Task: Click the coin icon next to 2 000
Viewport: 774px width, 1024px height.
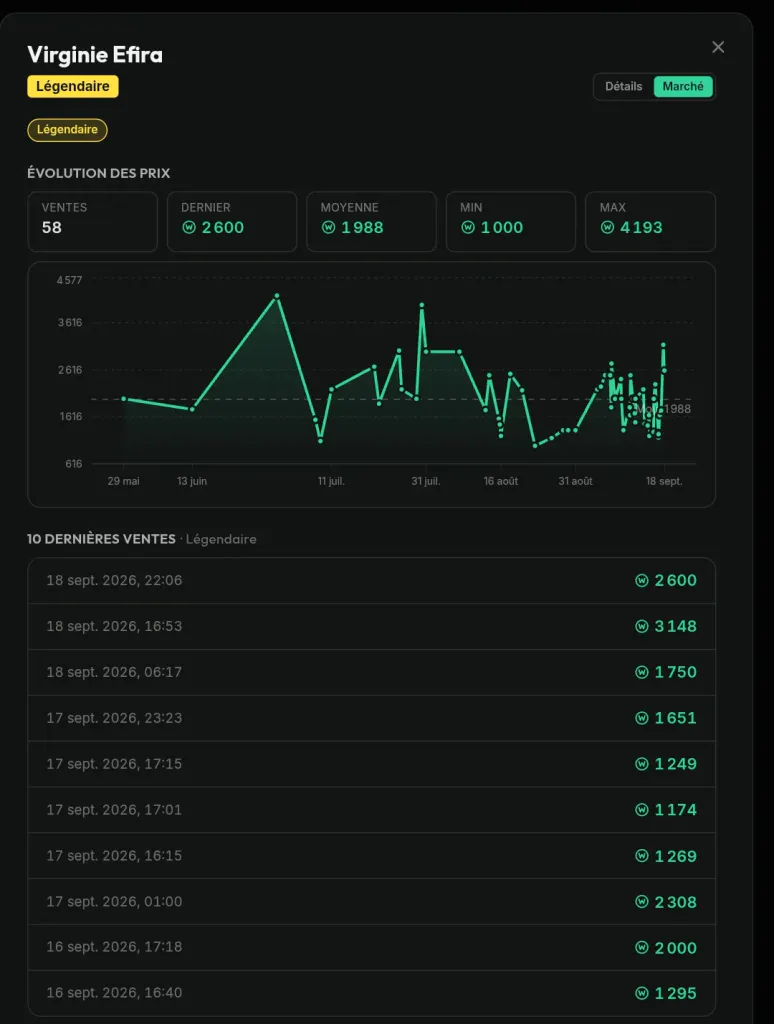Action: click(x=641, y=948)
